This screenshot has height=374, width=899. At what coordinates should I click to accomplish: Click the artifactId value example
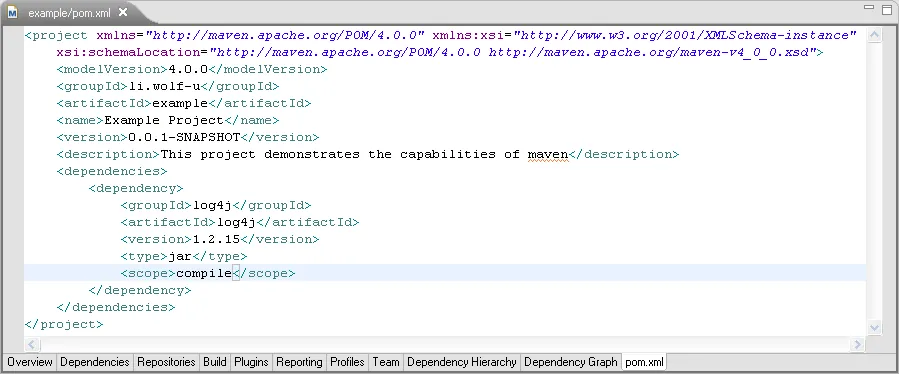pyautogui.click(x=180, y=104)
